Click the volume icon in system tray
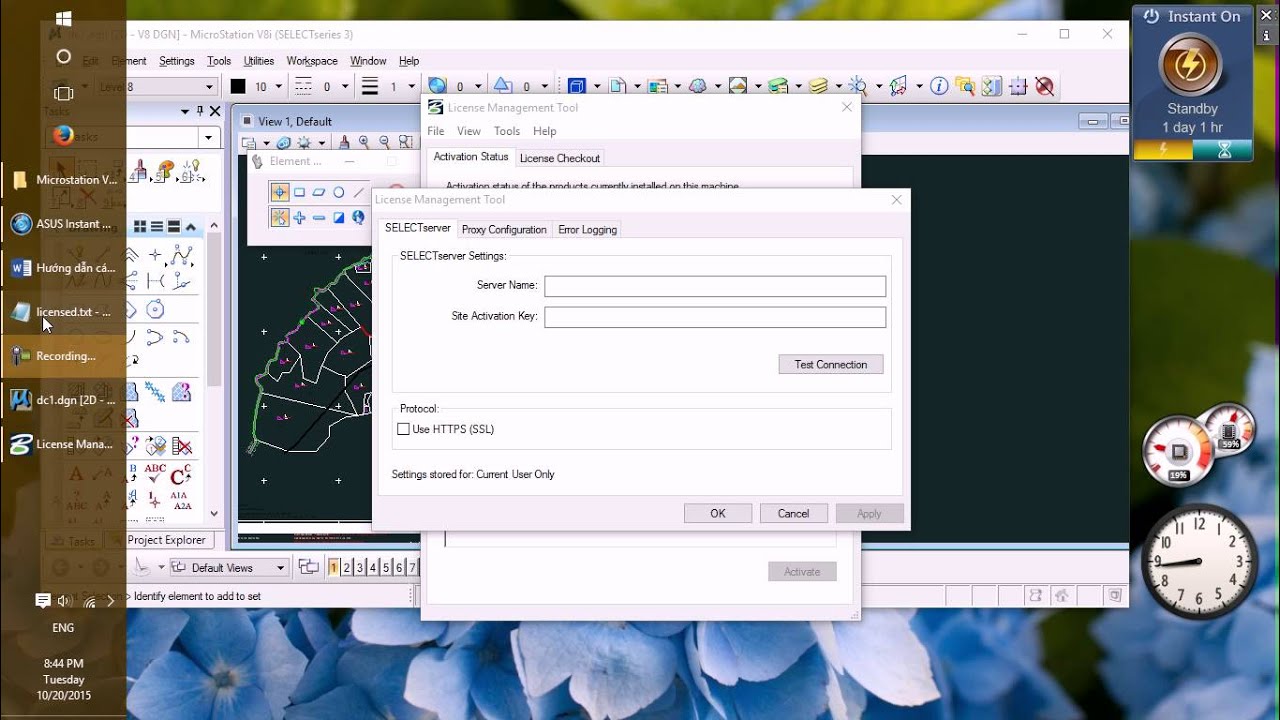1280x720 pixels. click(65, 601)
